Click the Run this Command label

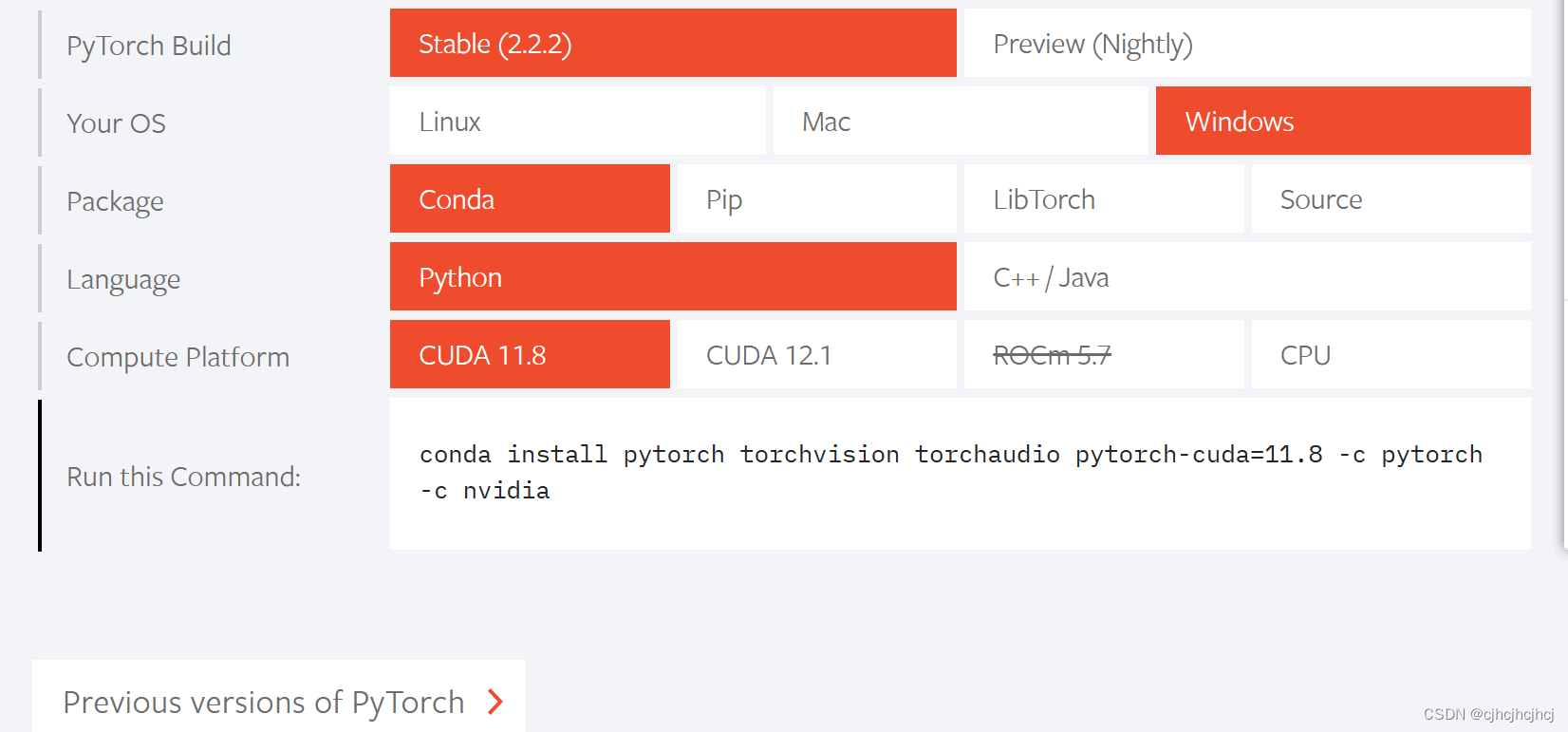[x=183, y=476]
